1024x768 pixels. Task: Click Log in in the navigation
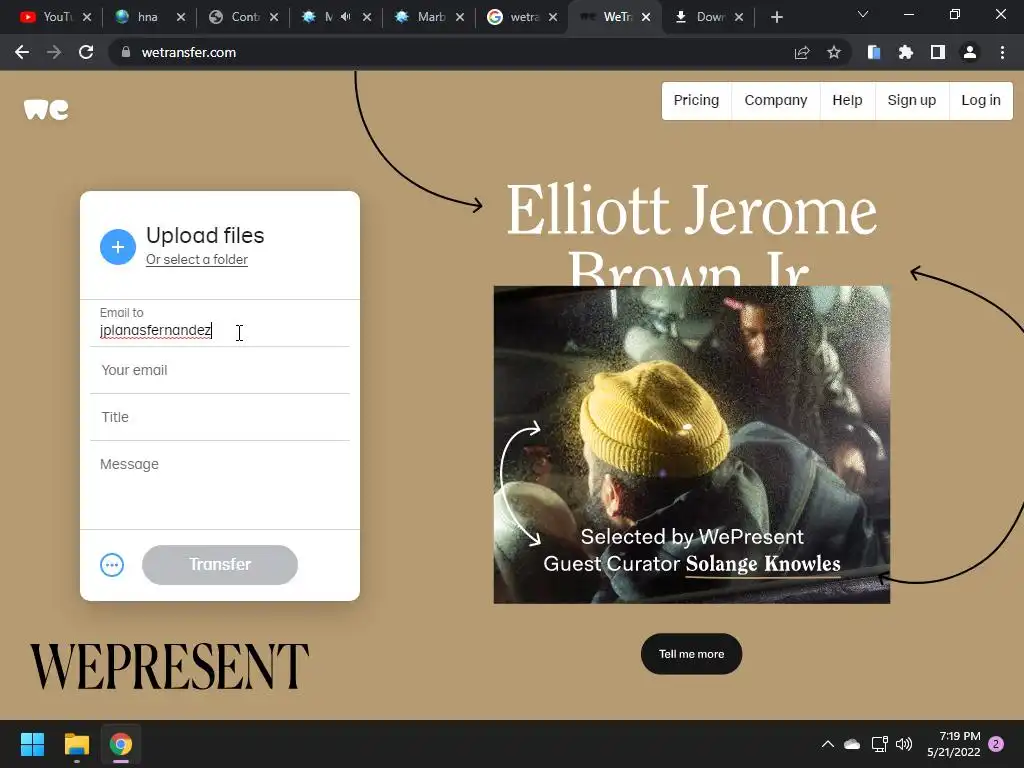[981, 101]
